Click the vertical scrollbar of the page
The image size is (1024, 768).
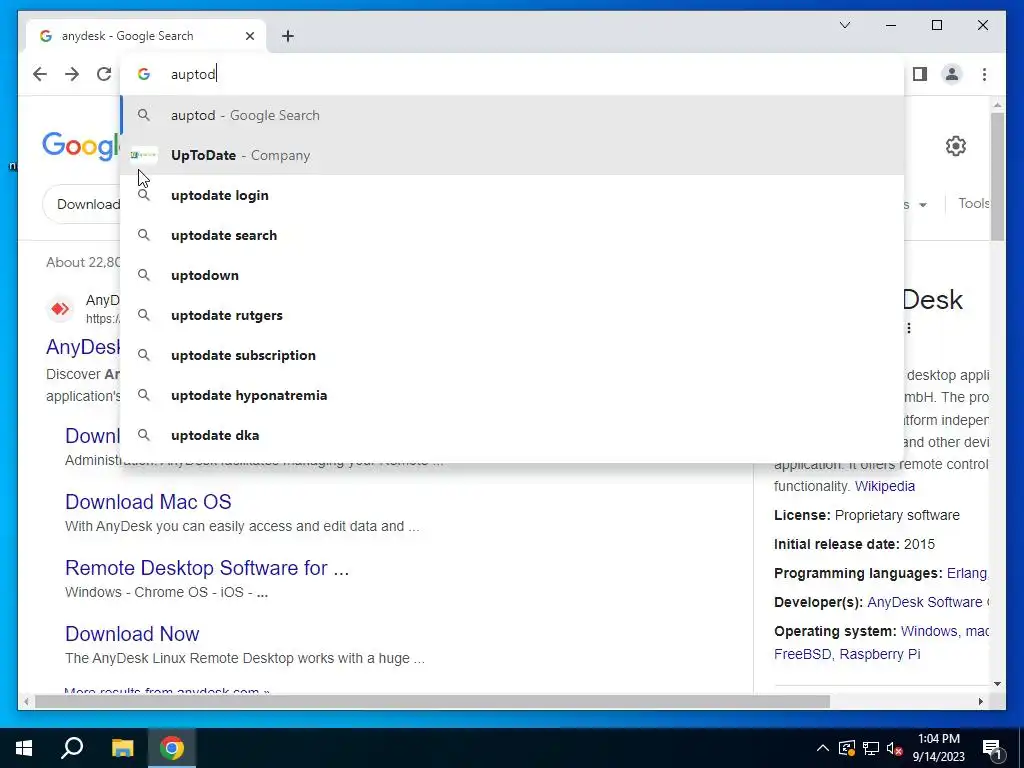click(x=997, y=176)
